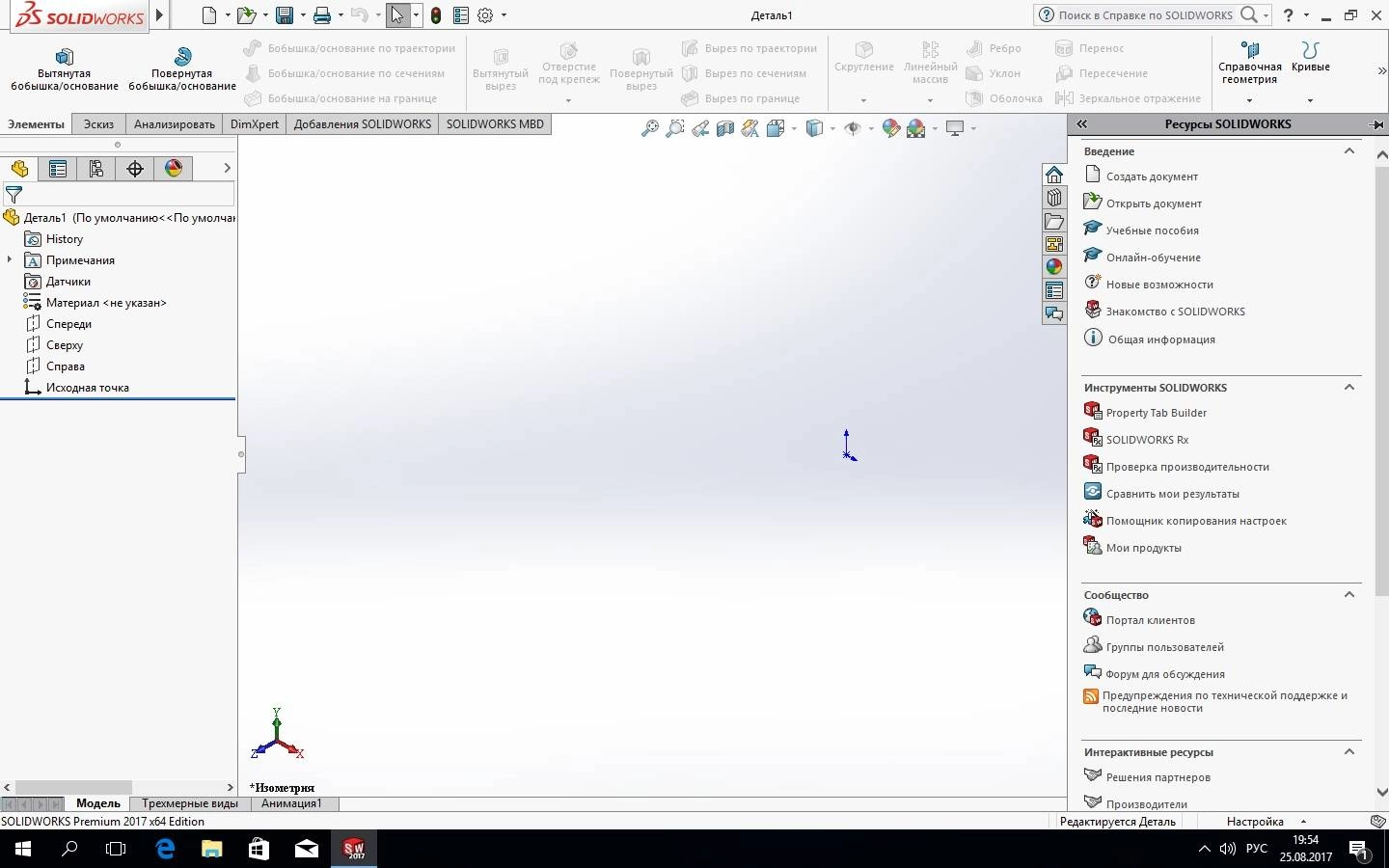Open the SOLIDWORKS Forum task pane icon
Image resolution: width=1389 pixels, height=868 pixels.
coord(1054,313)
